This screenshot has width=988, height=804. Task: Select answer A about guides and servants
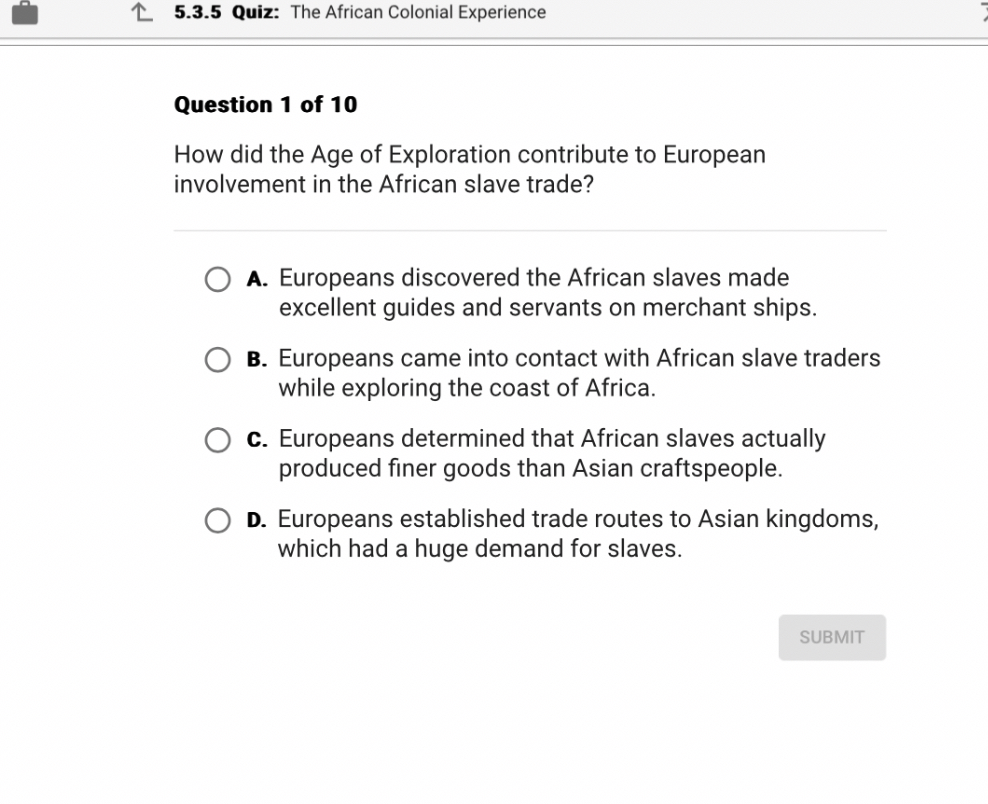tap(217, 279)
